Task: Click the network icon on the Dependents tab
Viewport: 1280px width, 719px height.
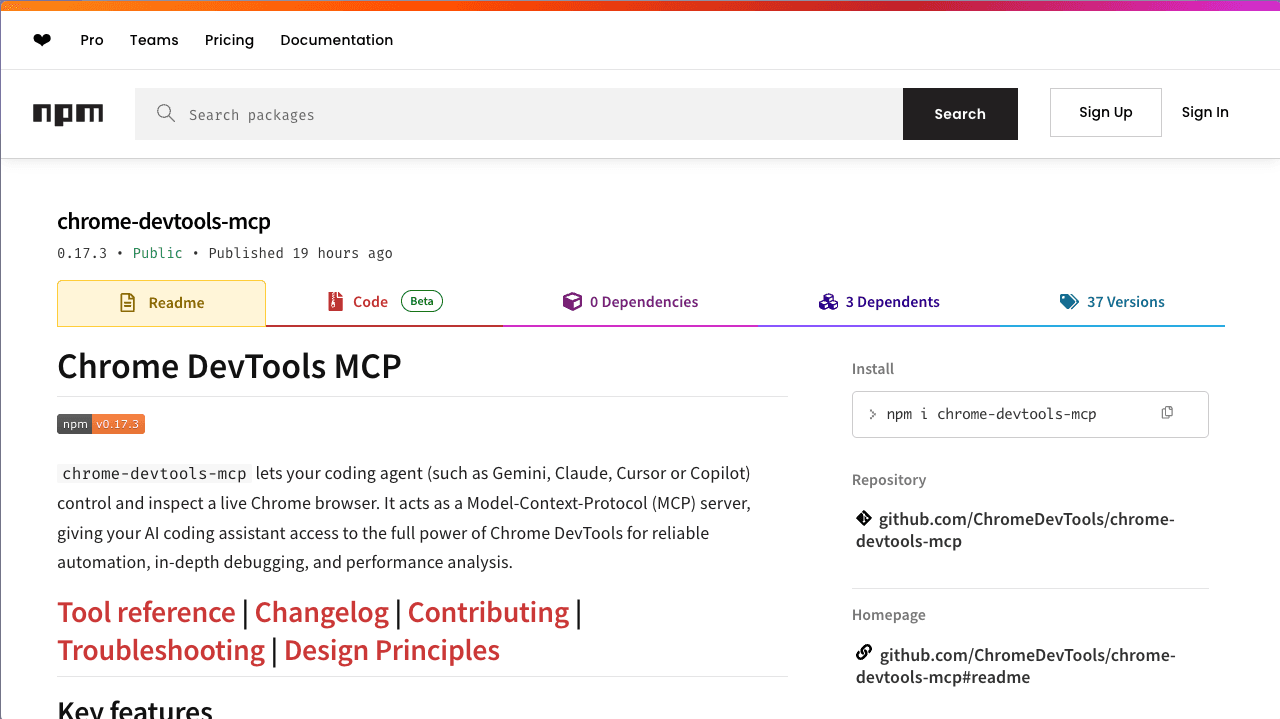Action: pyautogui.click(x=828, y=300)
